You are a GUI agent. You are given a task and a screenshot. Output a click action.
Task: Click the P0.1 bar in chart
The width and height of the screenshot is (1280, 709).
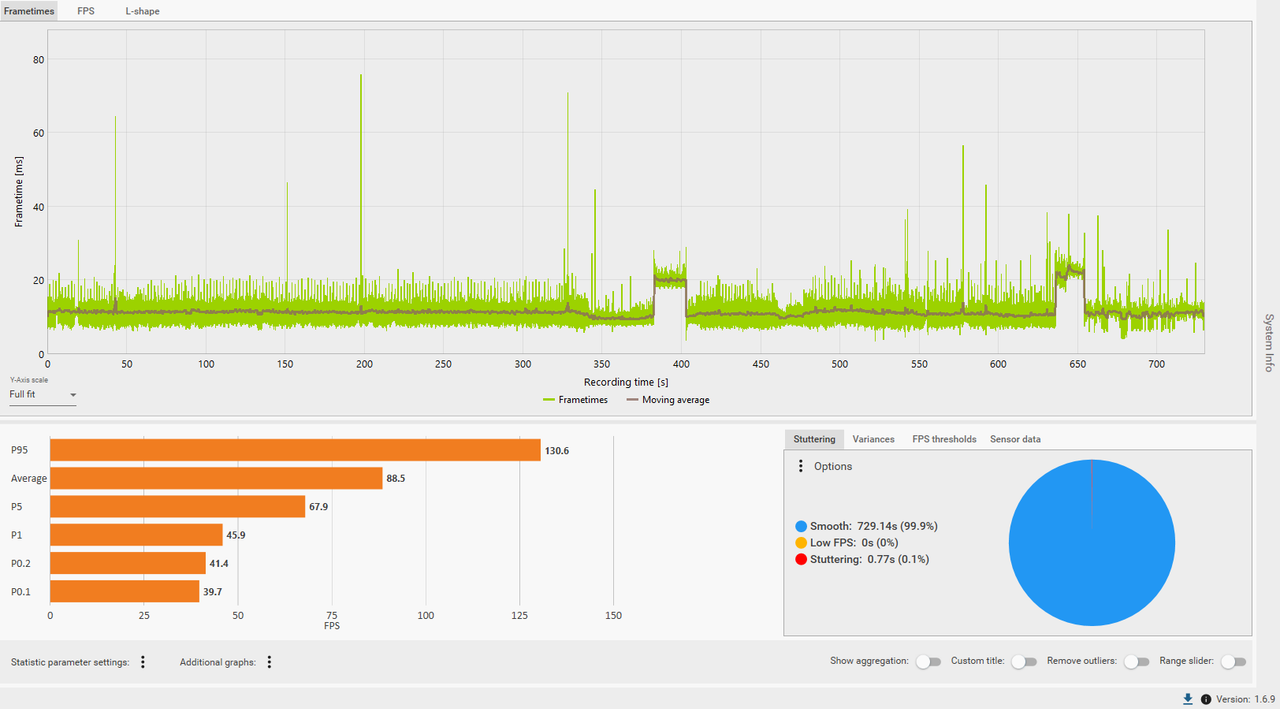(125, 592)
